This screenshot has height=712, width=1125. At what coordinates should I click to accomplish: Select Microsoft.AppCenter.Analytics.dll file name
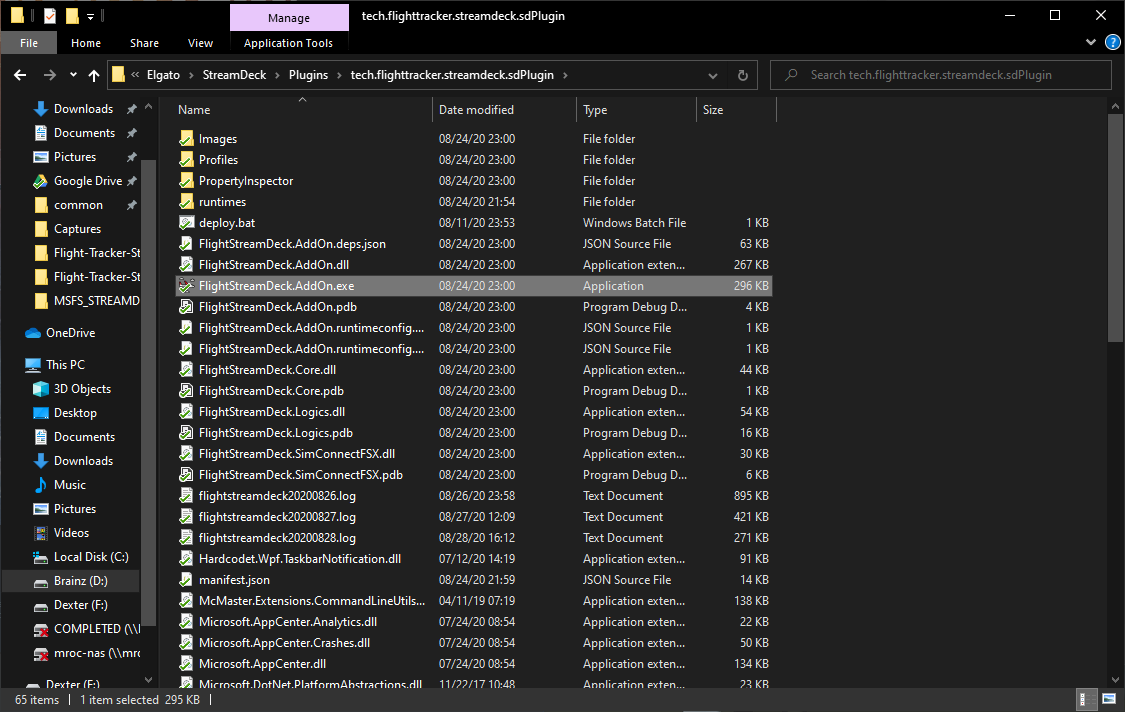[288, 622]
